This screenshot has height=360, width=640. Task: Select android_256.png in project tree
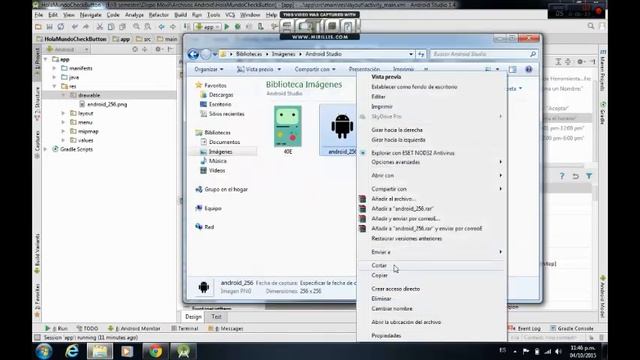coord(107,104)
